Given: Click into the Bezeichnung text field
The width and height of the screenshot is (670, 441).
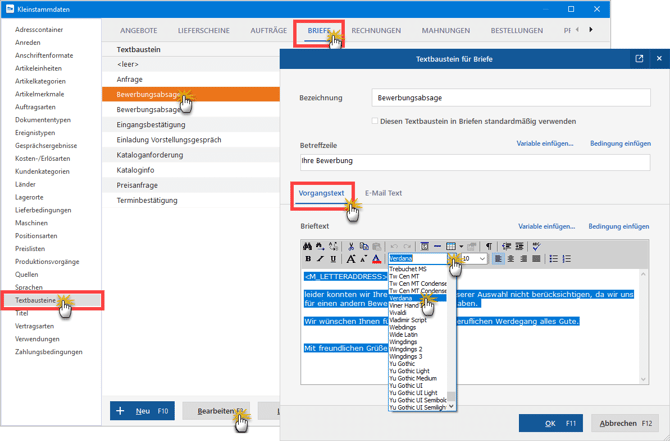Looking at the screenshot, I should click(510, 98).
